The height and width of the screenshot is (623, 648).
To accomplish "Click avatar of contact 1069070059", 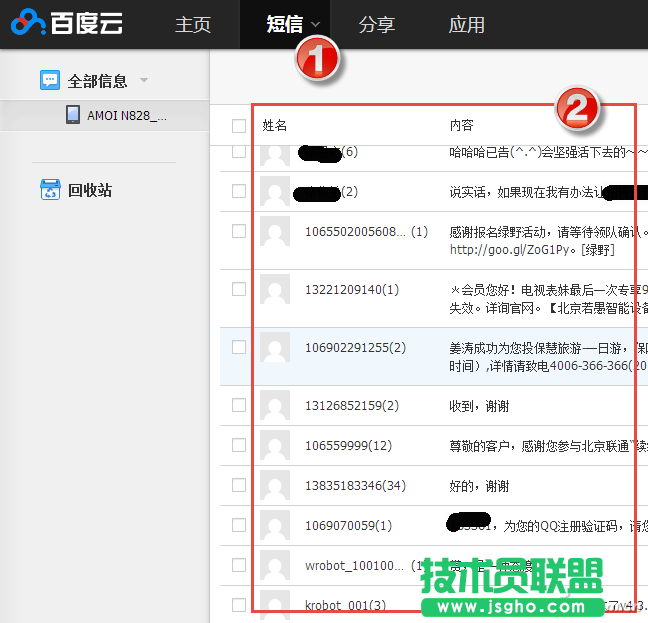I will [x=275, y=525].
